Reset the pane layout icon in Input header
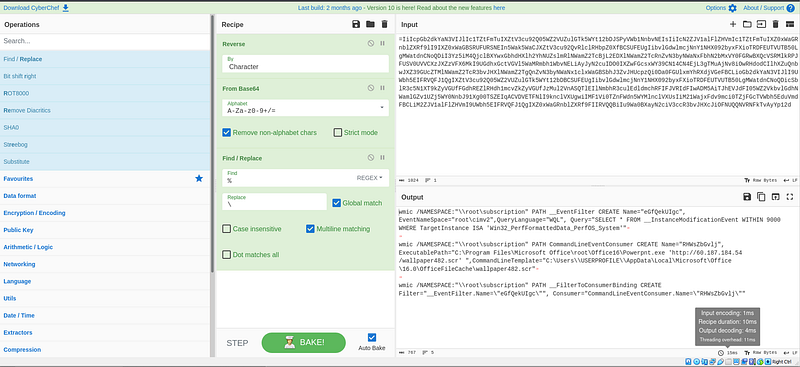Screen dimensions: 800x367 click(x=790, y=24)
